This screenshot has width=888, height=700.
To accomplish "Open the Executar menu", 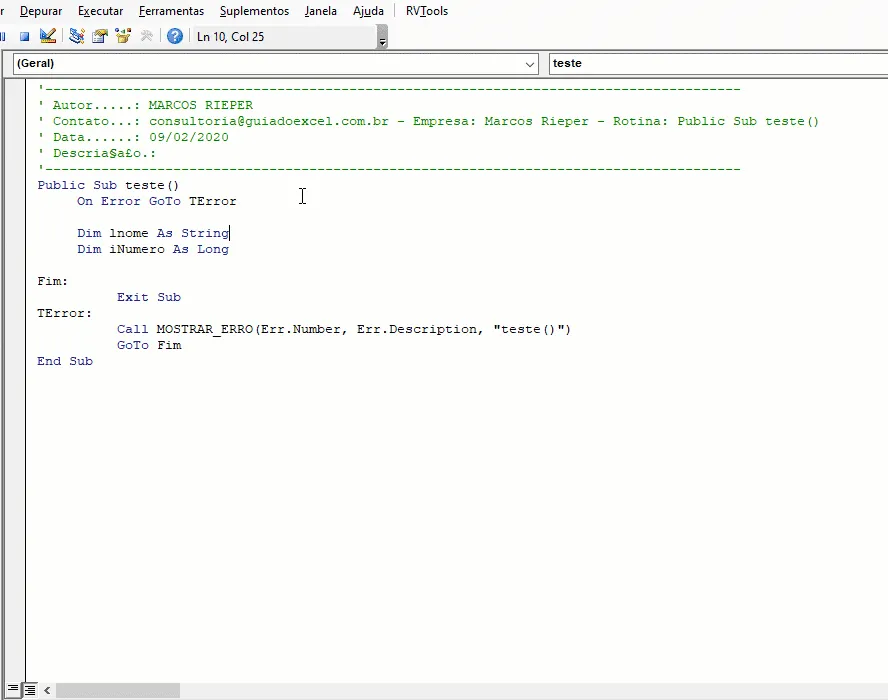I will [100, 11].
